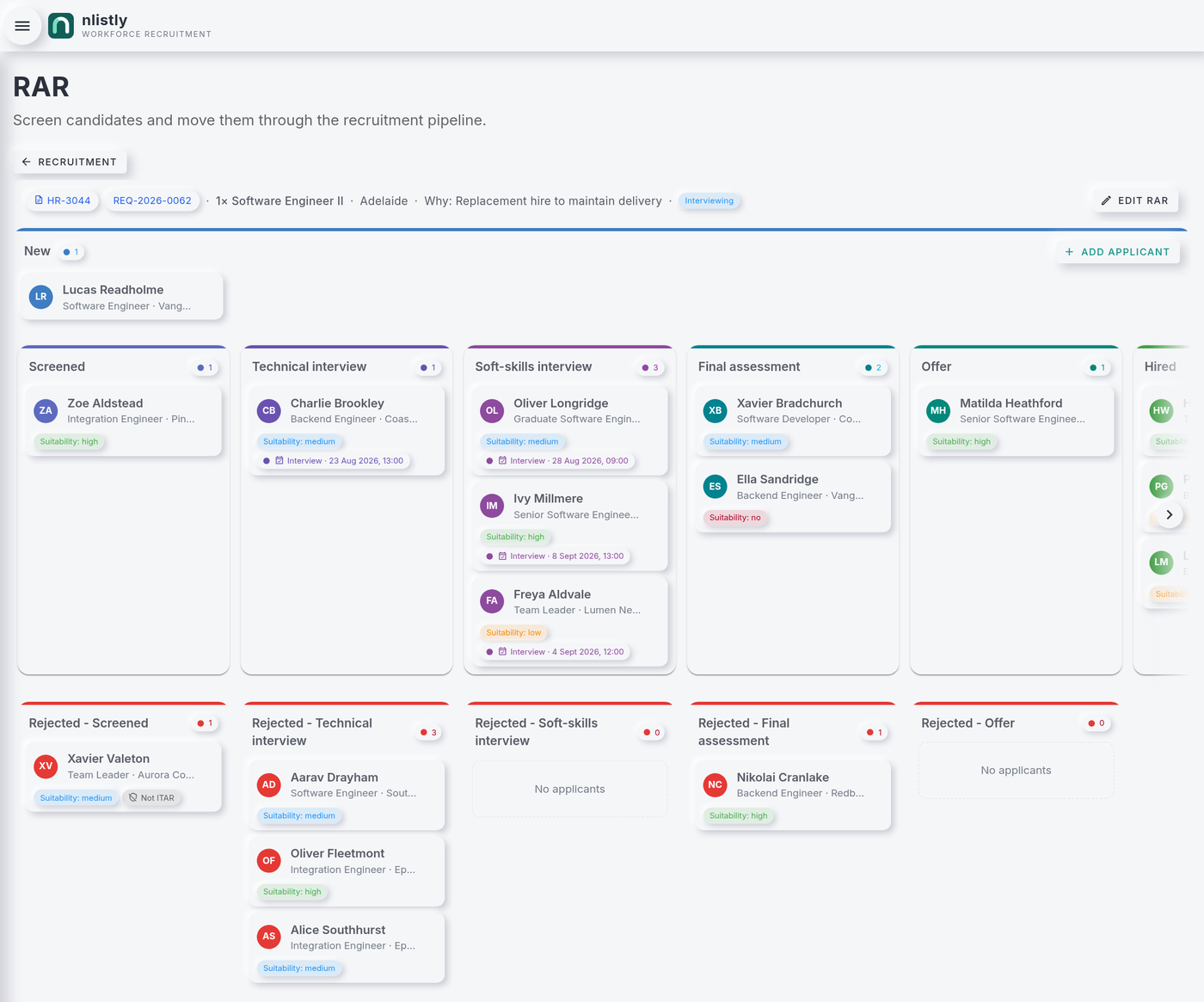Open the Edit RAR button
This screenshot has height=1002, width=1204.
point(1135,200)
